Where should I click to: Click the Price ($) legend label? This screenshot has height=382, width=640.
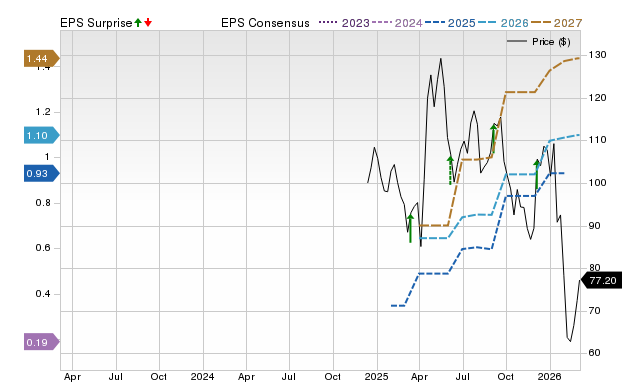551,42
